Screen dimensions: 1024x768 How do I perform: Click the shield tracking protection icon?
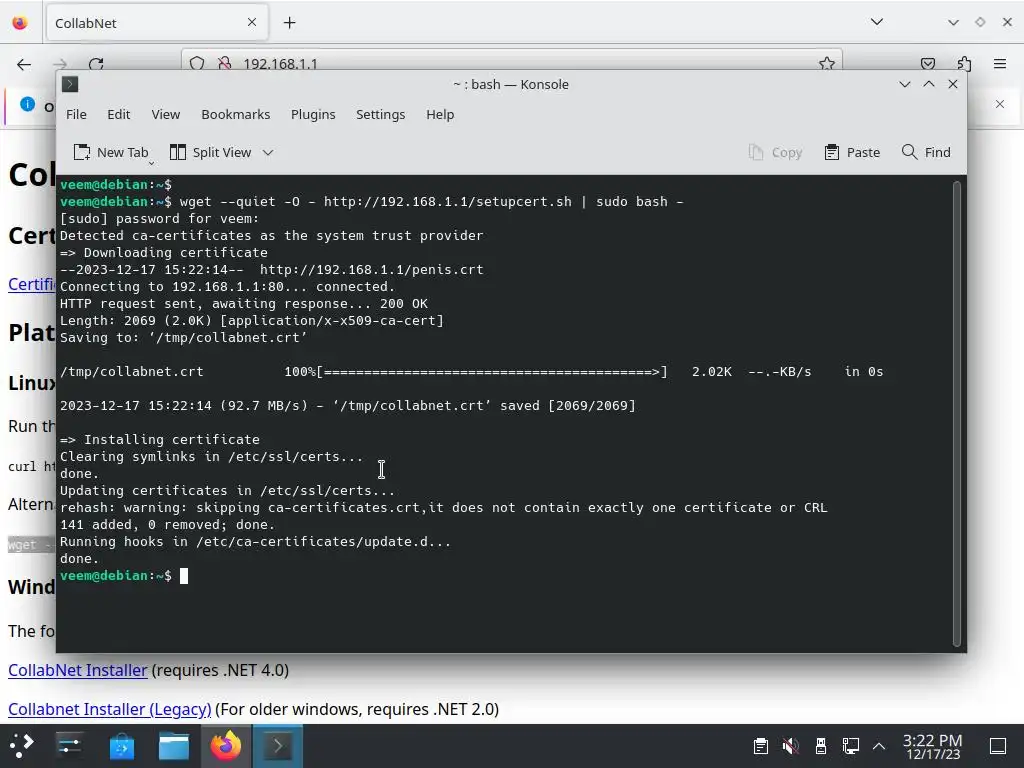[x=197, y=64]
